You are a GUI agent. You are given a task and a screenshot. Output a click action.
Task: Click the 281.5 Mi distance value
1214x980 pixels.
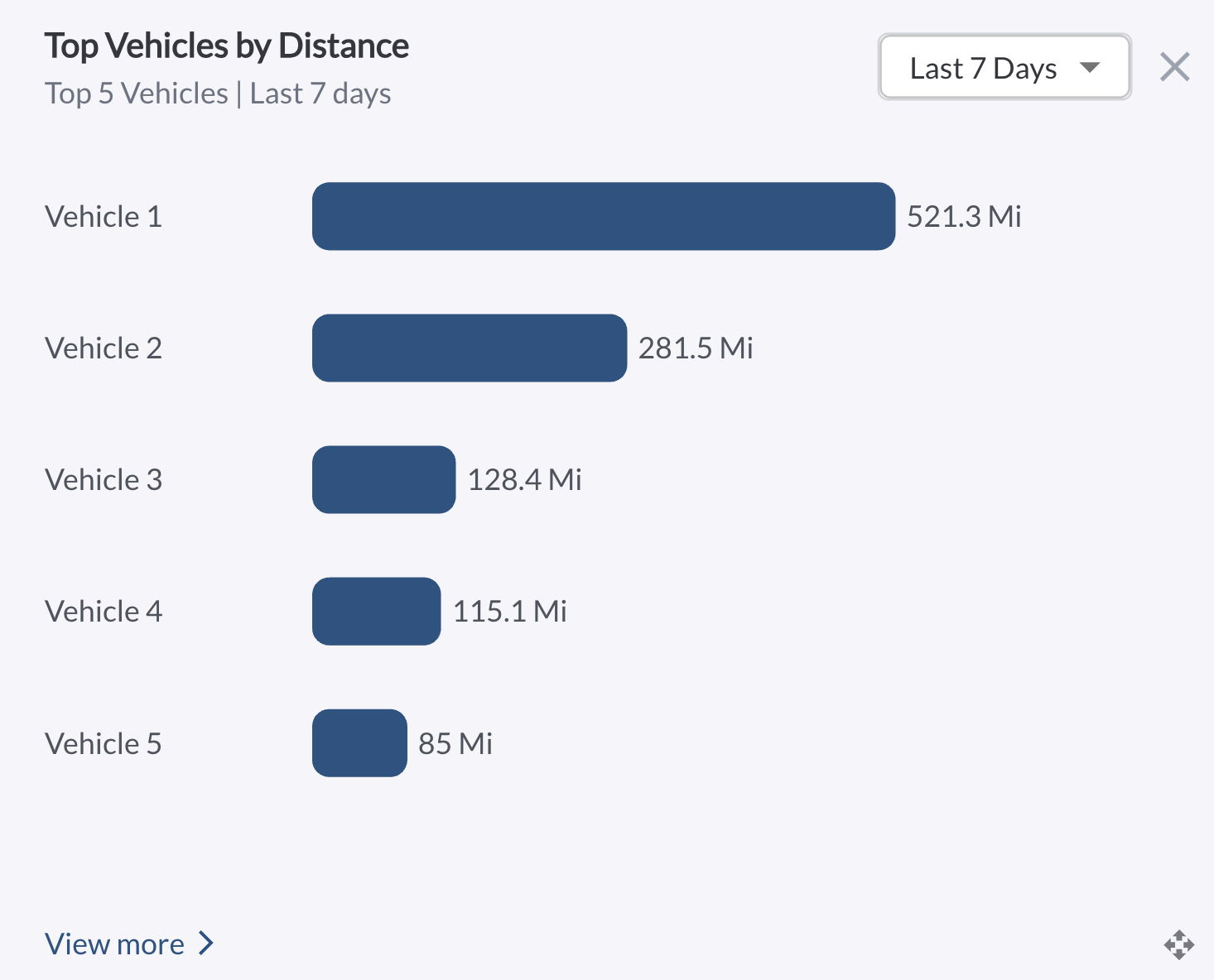[x=696, y=348]
